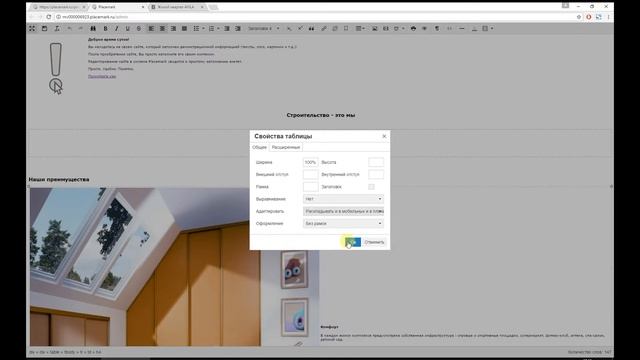Decrease indent with toolbar icon
Viewport: 640px width, 360px height.
tap(227, 29)
